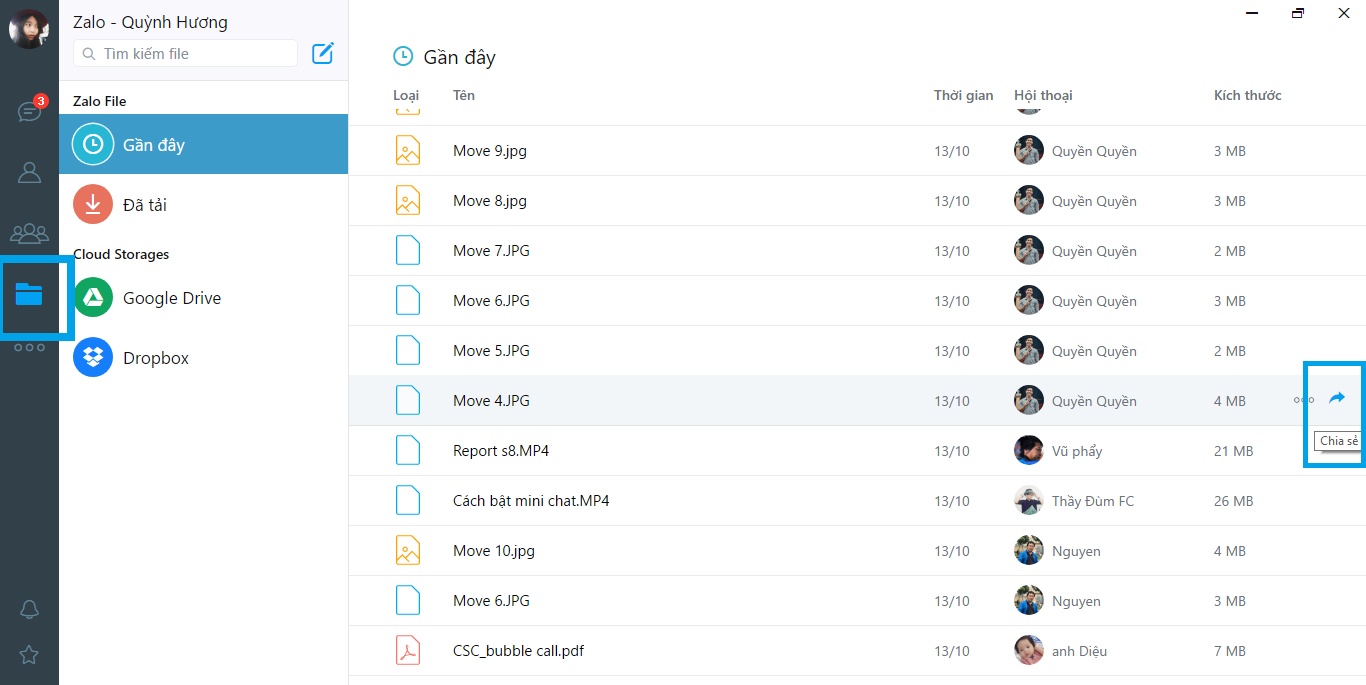Click the user profile avatar

[29, 29]
